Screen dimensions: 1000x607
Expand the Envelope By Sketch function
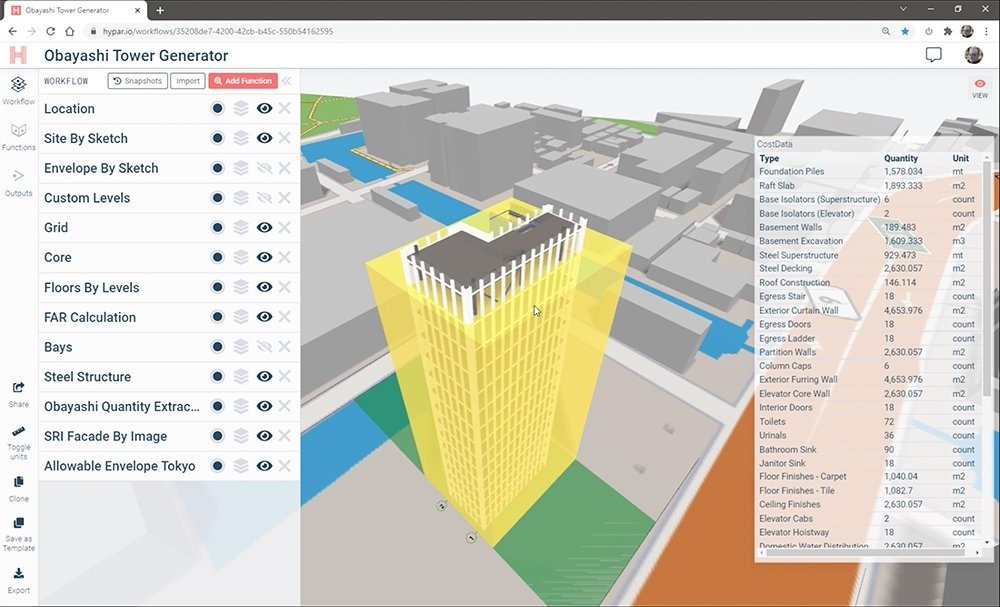(x=101, y=168)
